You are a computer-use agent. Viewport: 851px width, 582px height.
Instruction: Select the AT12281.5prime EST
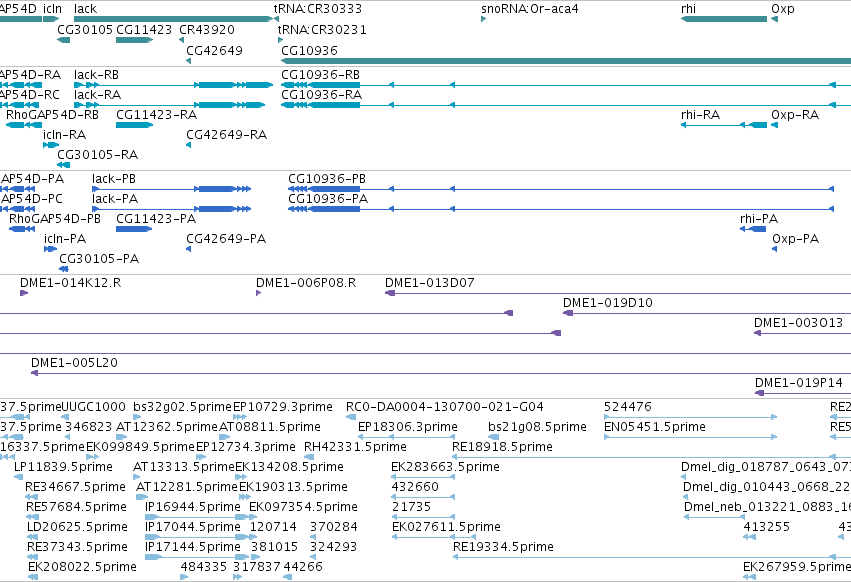pos(141,497)
